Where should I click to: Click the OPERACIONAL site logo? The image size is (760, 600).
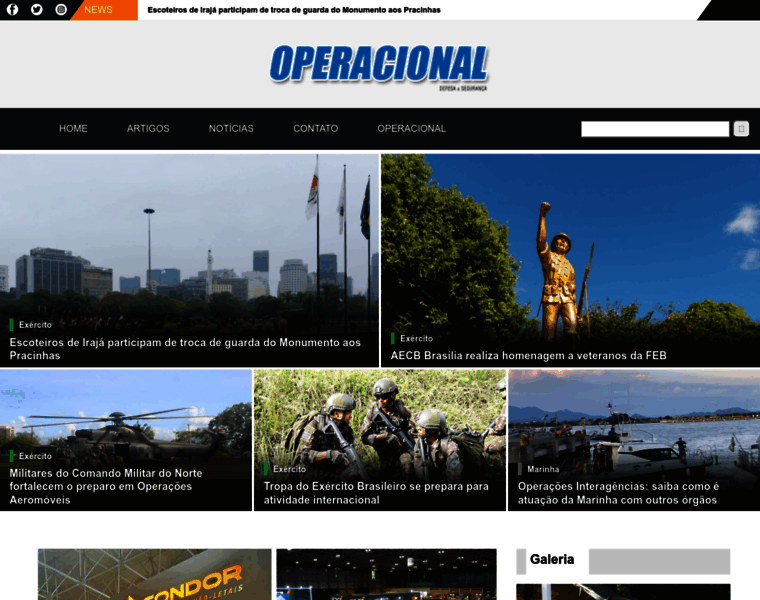(x=379, y=67)
